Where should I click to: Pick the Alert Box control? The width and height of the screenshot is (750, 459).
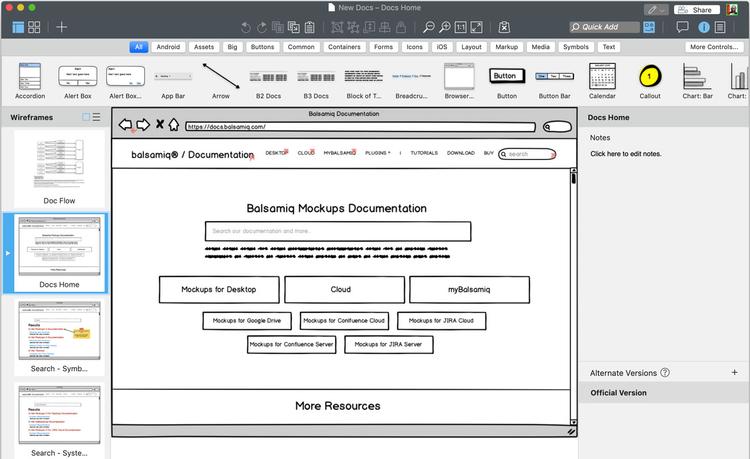tap(77, 82)
